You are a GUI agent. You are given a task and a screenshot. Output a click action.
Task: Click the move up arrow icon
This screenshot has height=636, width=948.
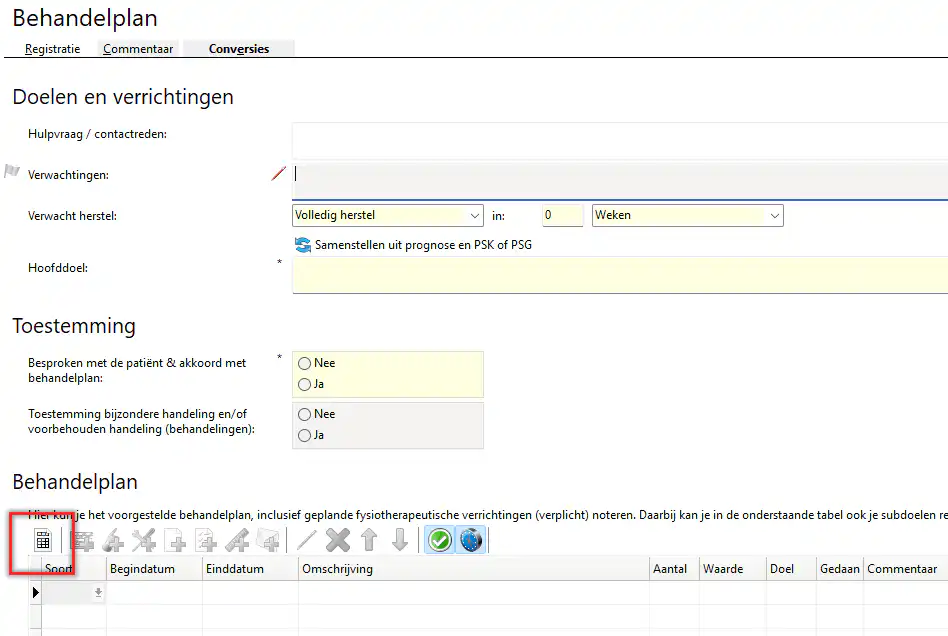tap(369, 540)
